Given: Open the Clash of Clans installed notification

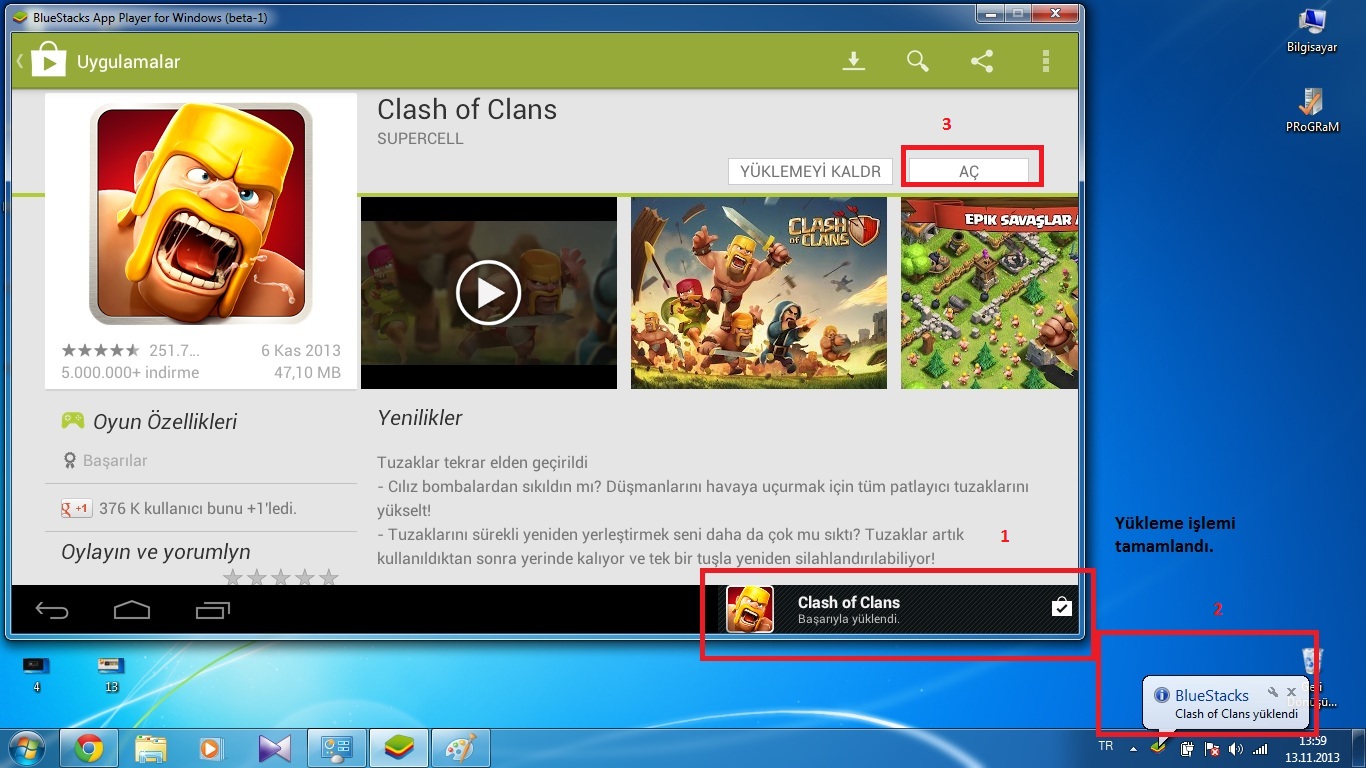Looking at the screenshot, I should (898, 609).
